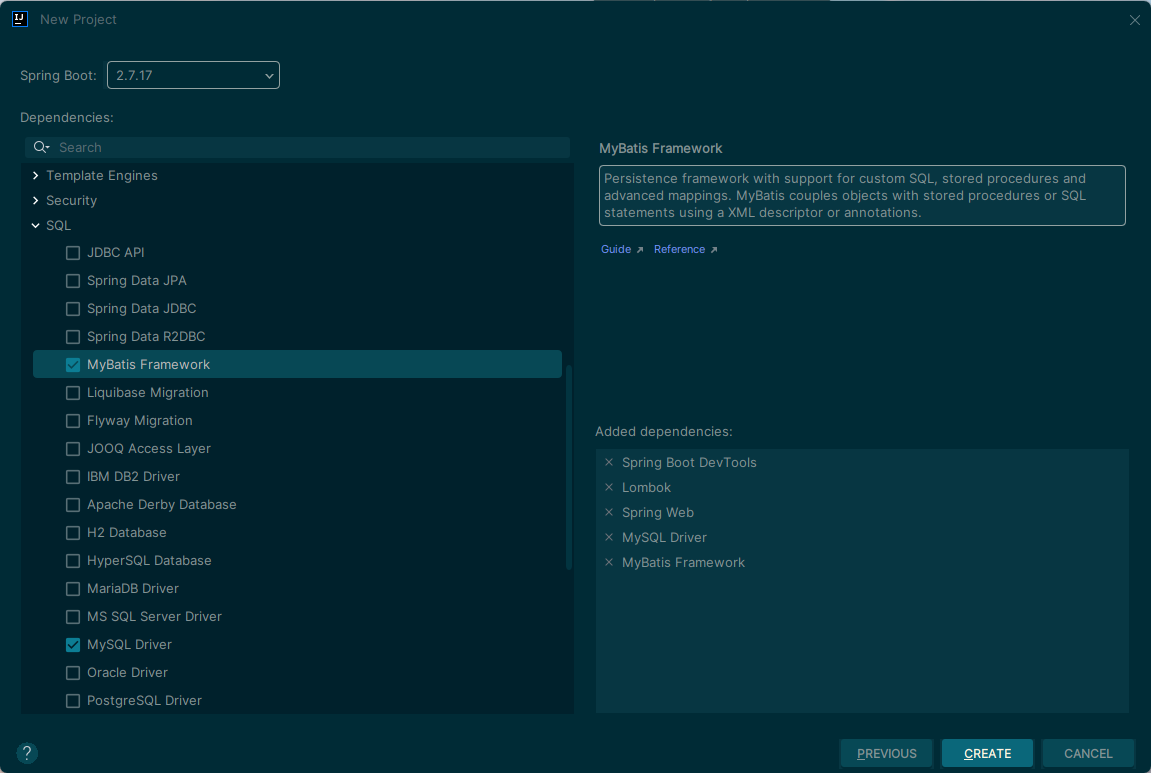Image resolution: width=1151 pixels, height=773 pixels.
Task: Tick the MariaDB Driver checkbox
Action: (x=73, y=589)
